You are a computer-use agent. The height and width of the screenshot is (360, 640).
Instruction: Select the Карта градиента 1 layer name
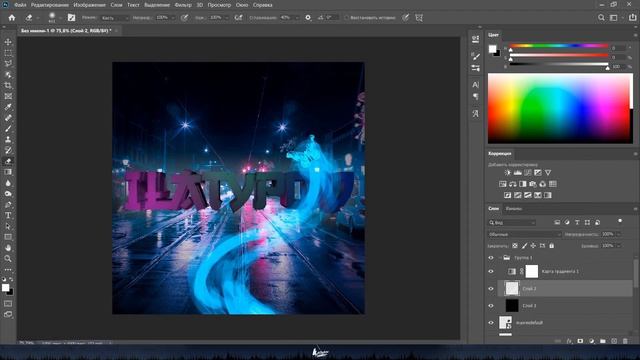point(560,271)
